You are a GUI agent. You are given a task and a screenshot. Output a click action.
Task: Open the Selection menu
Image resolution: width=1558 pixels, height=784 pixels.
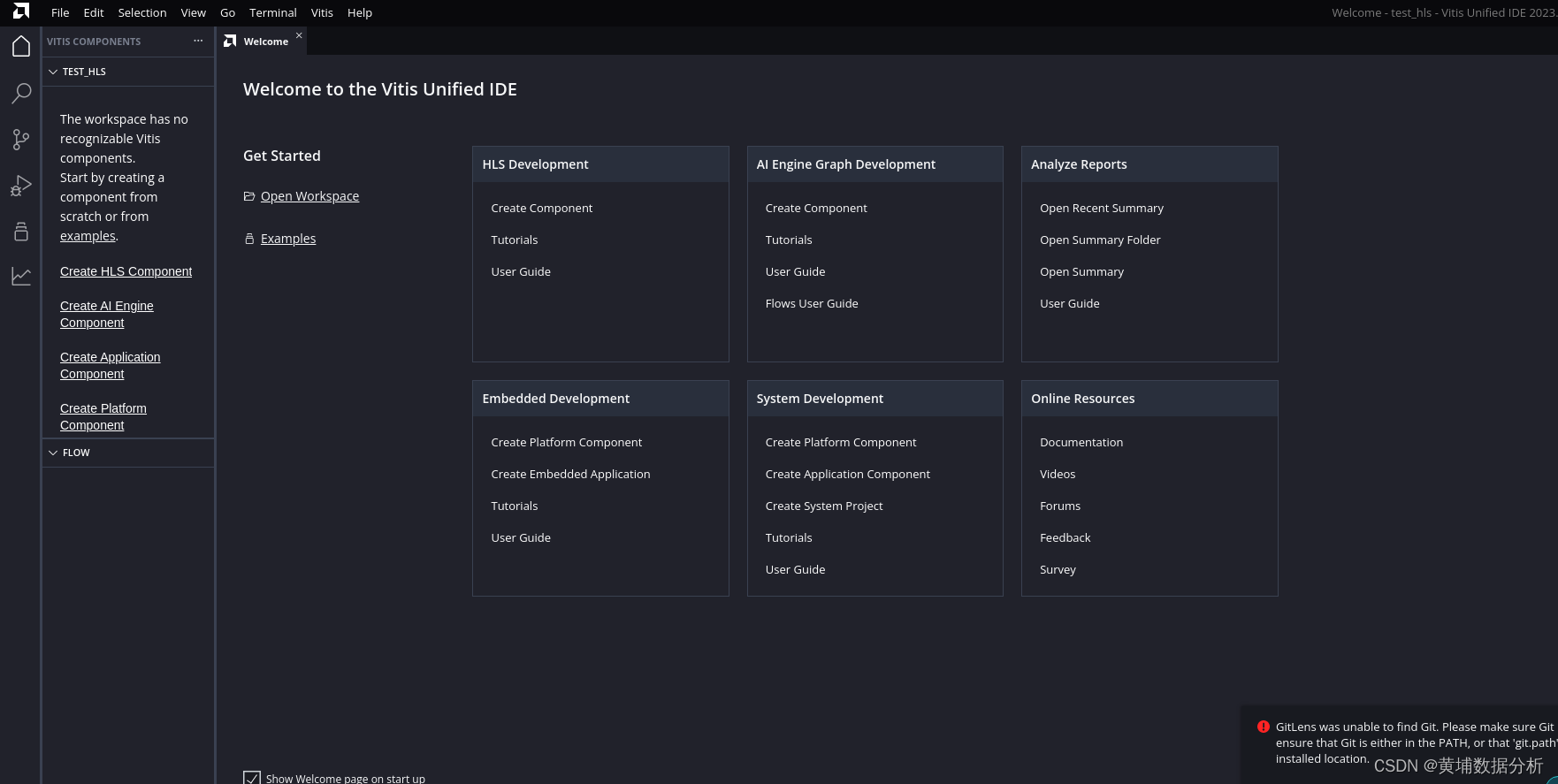pyautogui.click(x=142, y=12)
